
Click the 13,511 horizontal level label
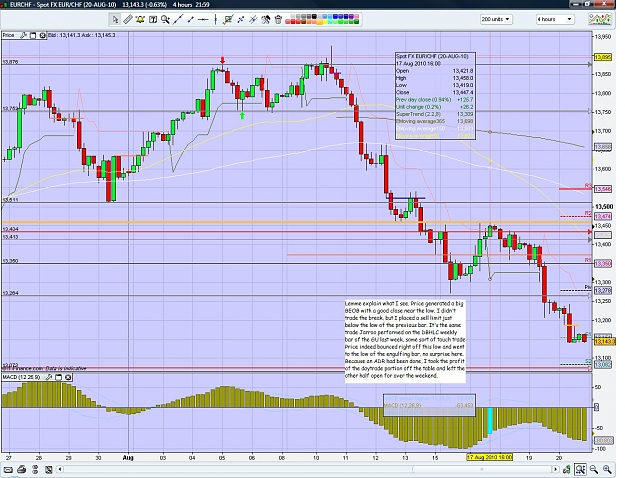[x=10, y=200]
